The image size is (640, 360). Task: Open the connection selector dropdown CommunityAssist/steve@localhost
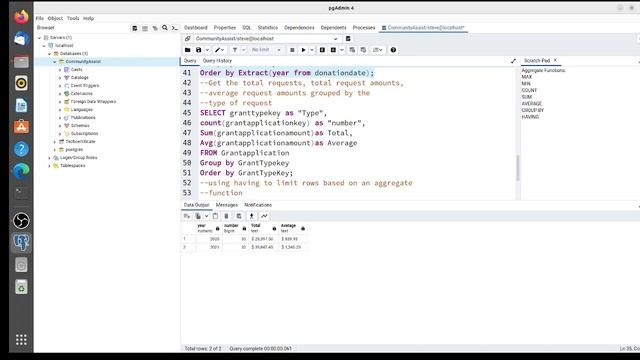pyautogui.click(x=267, y=38)
